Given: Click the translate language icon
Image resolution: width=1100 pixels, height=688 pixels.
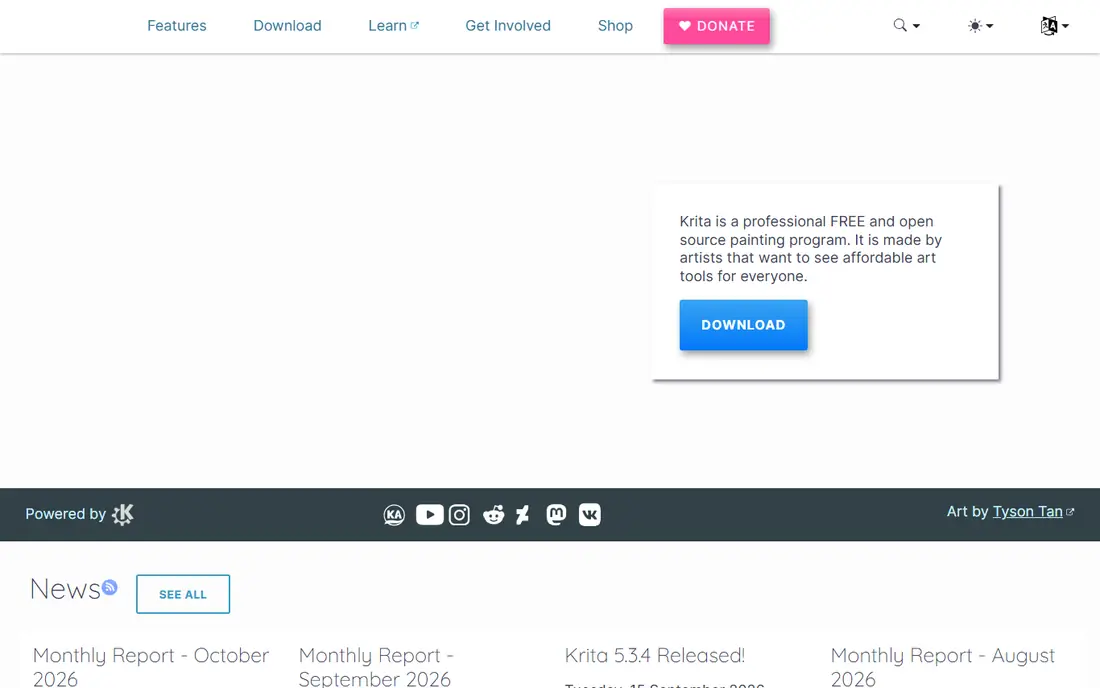Looking at the screenshot, I should click(1049, 26).
